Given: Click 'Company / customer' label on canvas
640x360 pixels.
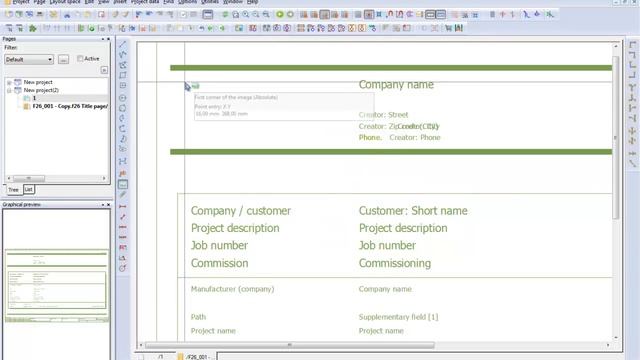Looking at the screenshot, I should coord(240,211).
